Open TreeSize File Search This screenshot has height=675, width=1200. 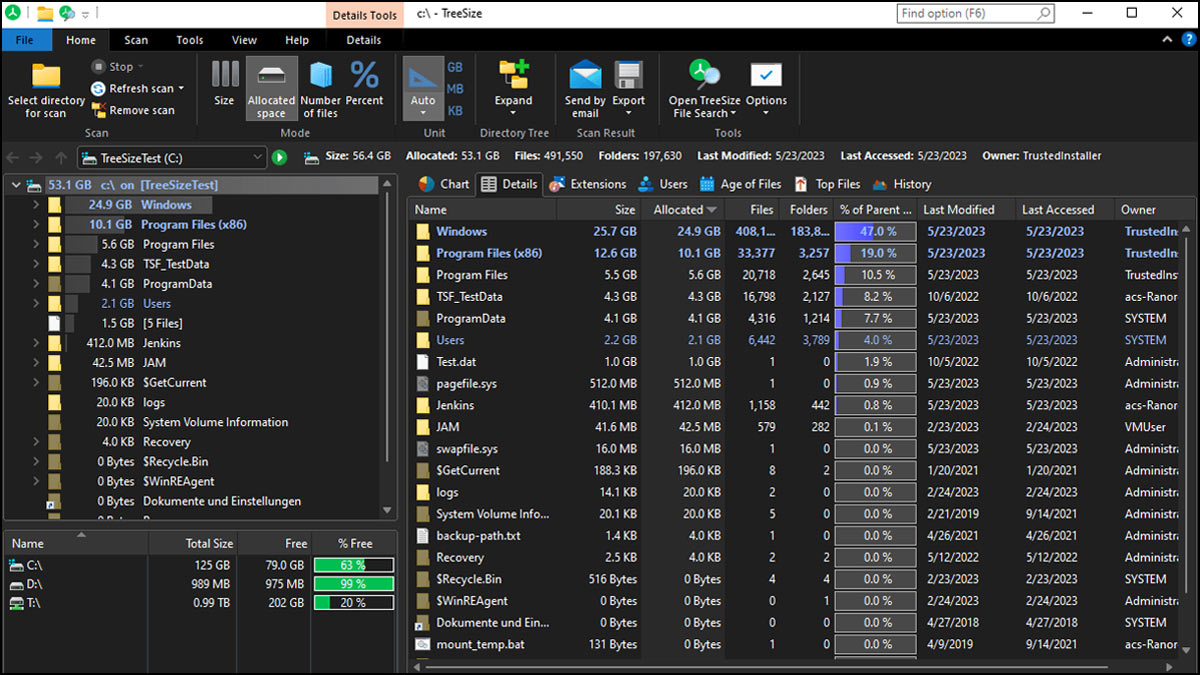coord(704,88)
